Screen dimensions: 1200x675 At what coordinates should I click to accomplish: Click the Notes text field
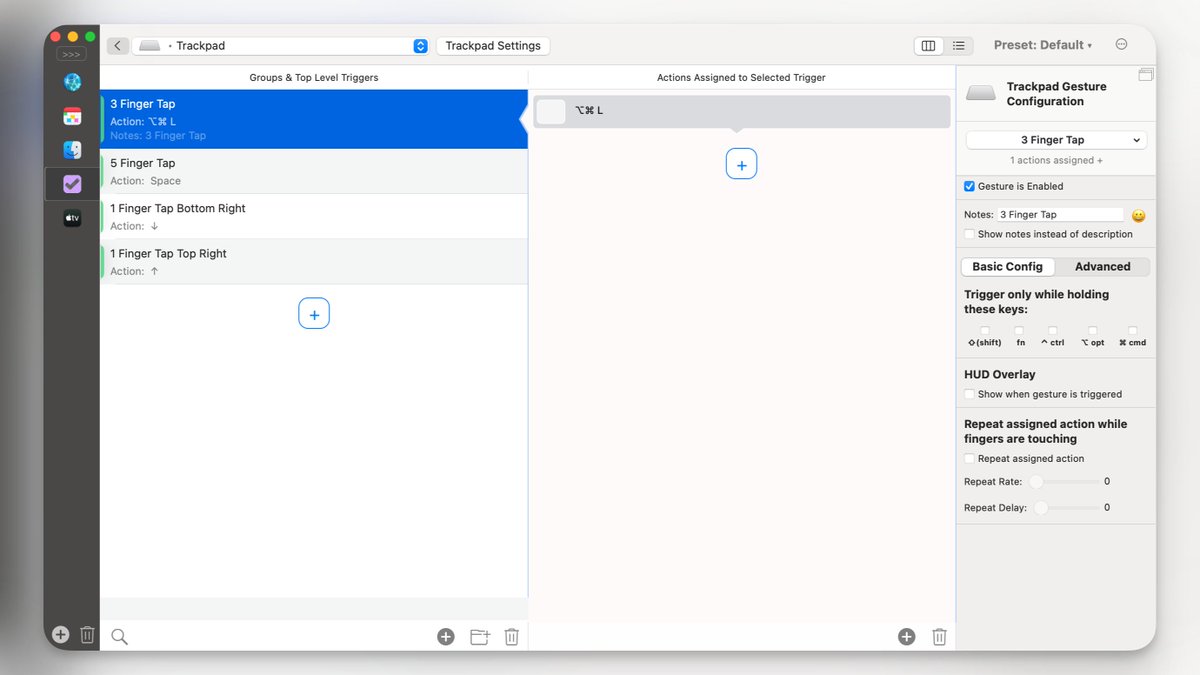[1060, 215]
